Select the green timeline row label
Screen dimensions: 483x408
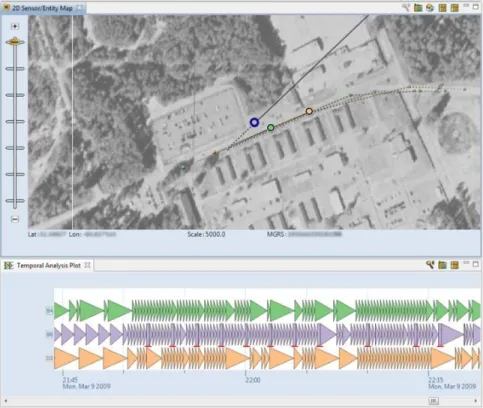click(x=49, y=311)
